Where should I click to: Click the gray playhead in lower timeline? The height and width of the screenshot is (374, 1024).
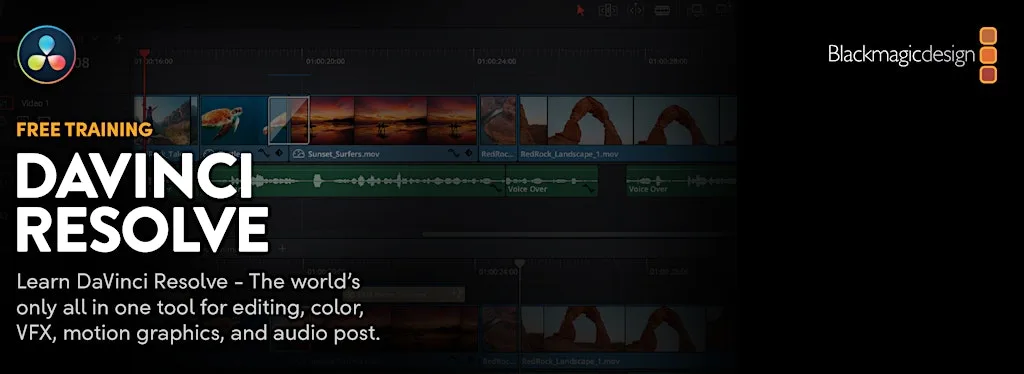click(x=519, y=263)
